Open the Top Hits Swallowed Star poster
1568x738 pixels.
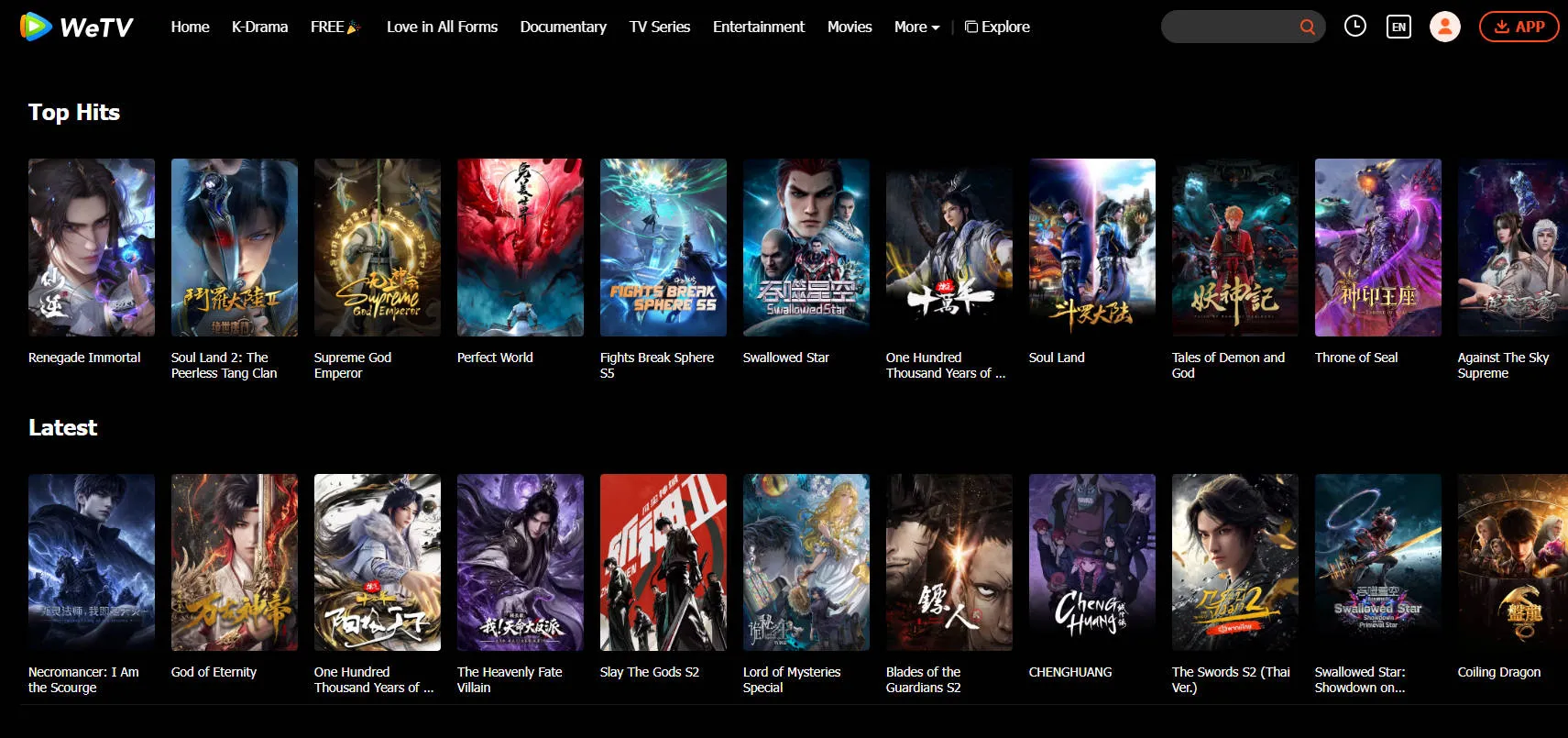806,248
